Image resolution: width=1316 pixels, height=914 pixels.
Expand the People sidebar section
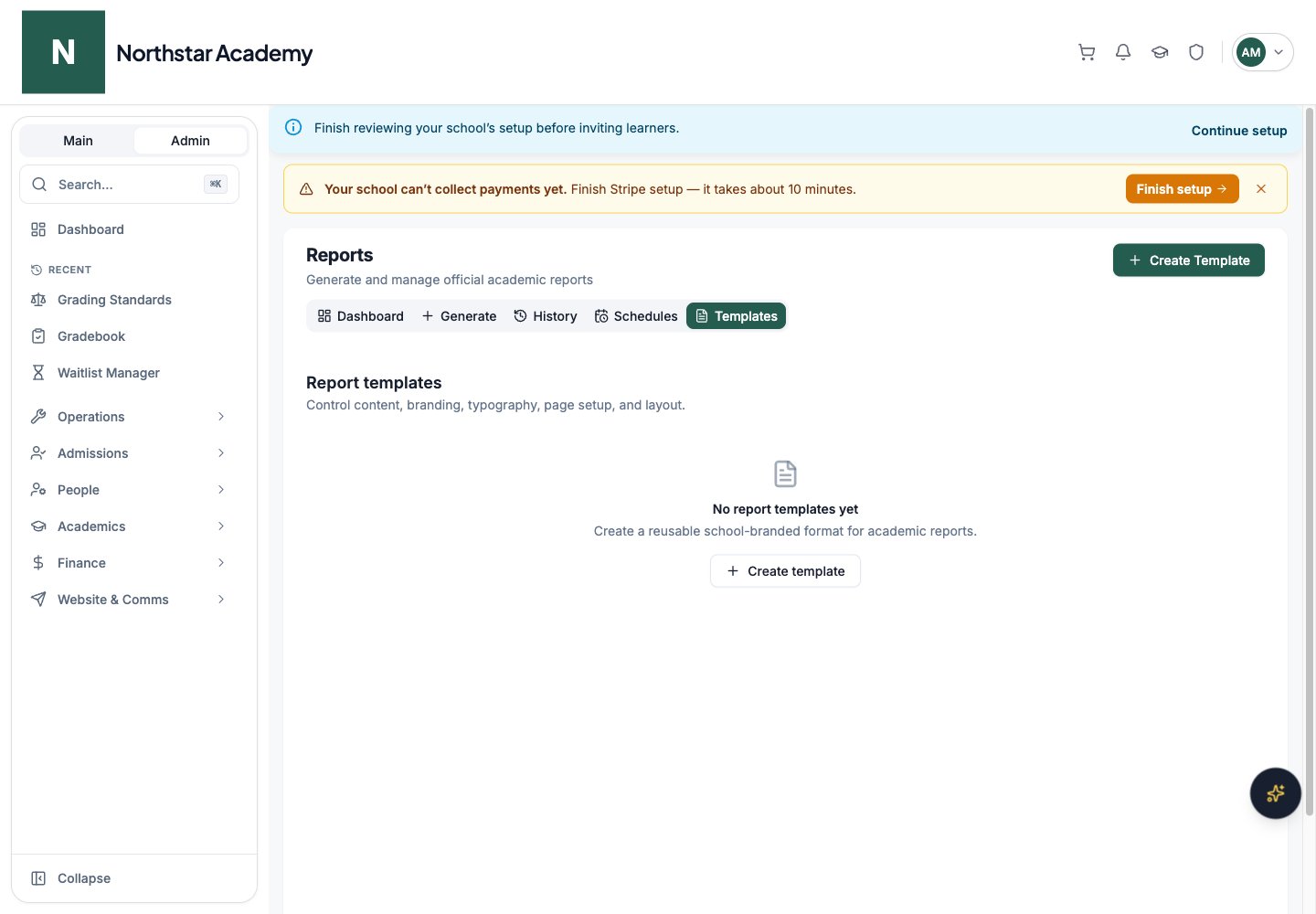pos(128,490)
